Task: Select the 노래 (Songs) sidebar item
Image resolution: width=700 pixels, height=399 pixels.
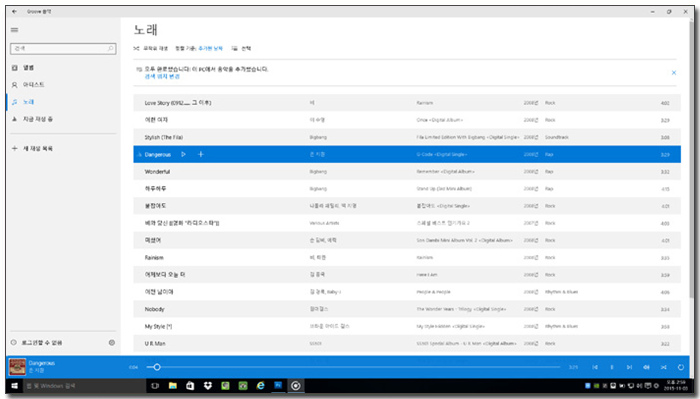Action: pos(62,102)
